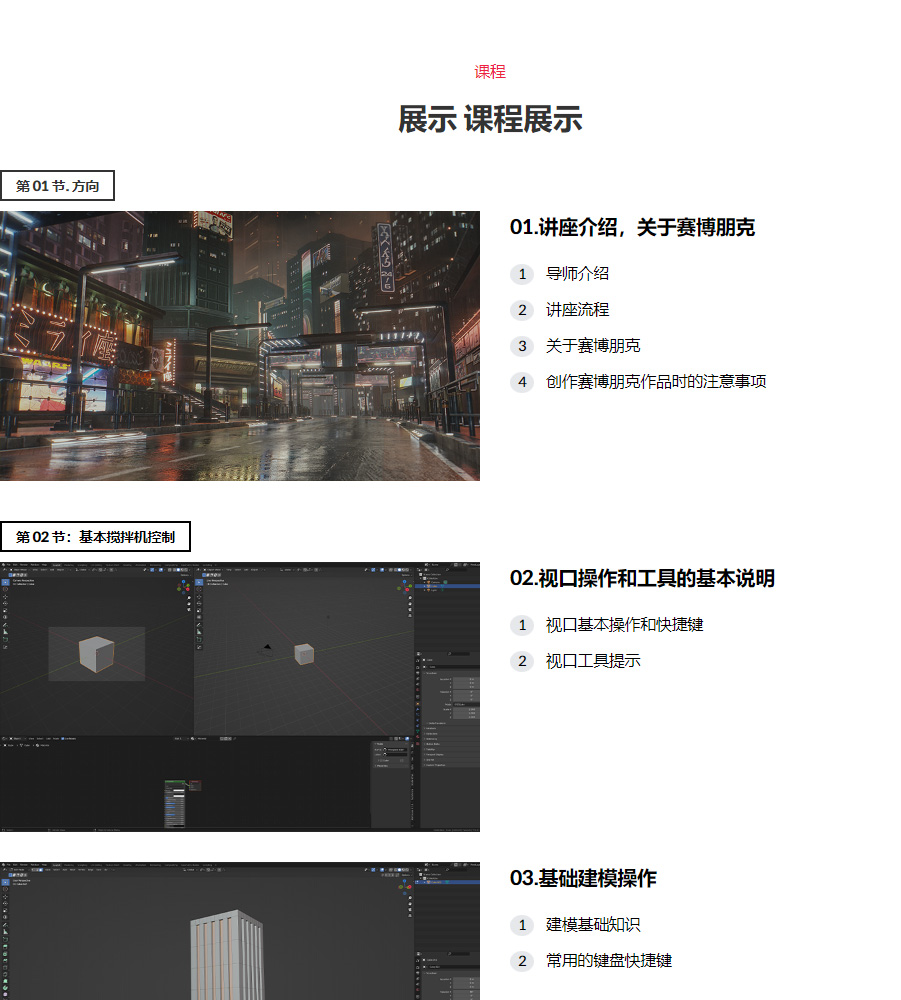
Task: Click number 1 badge beside 建模基础知识
Action: point(522,925)
